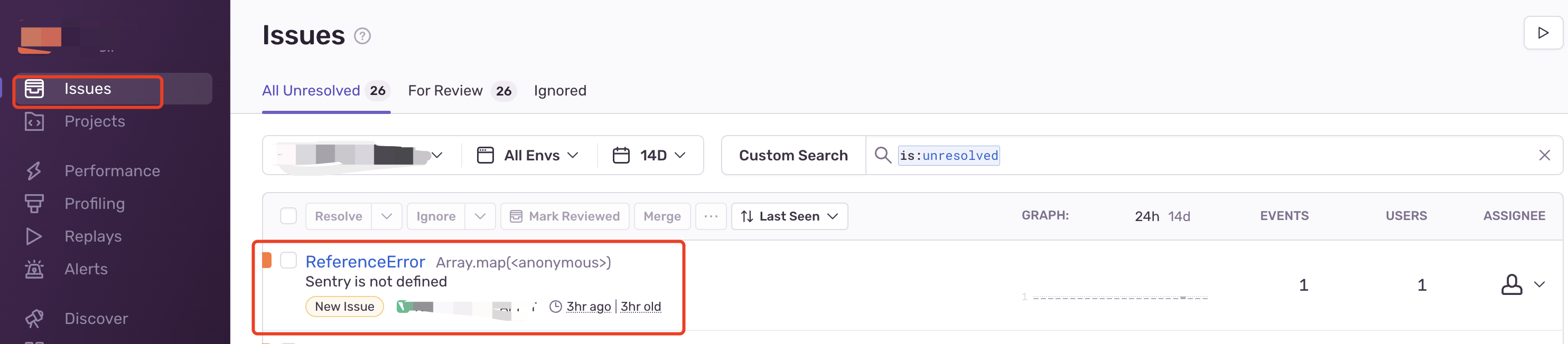
Task: Expand the assignee dropdown for ReferenceError
Action: tap(1539, 284)
